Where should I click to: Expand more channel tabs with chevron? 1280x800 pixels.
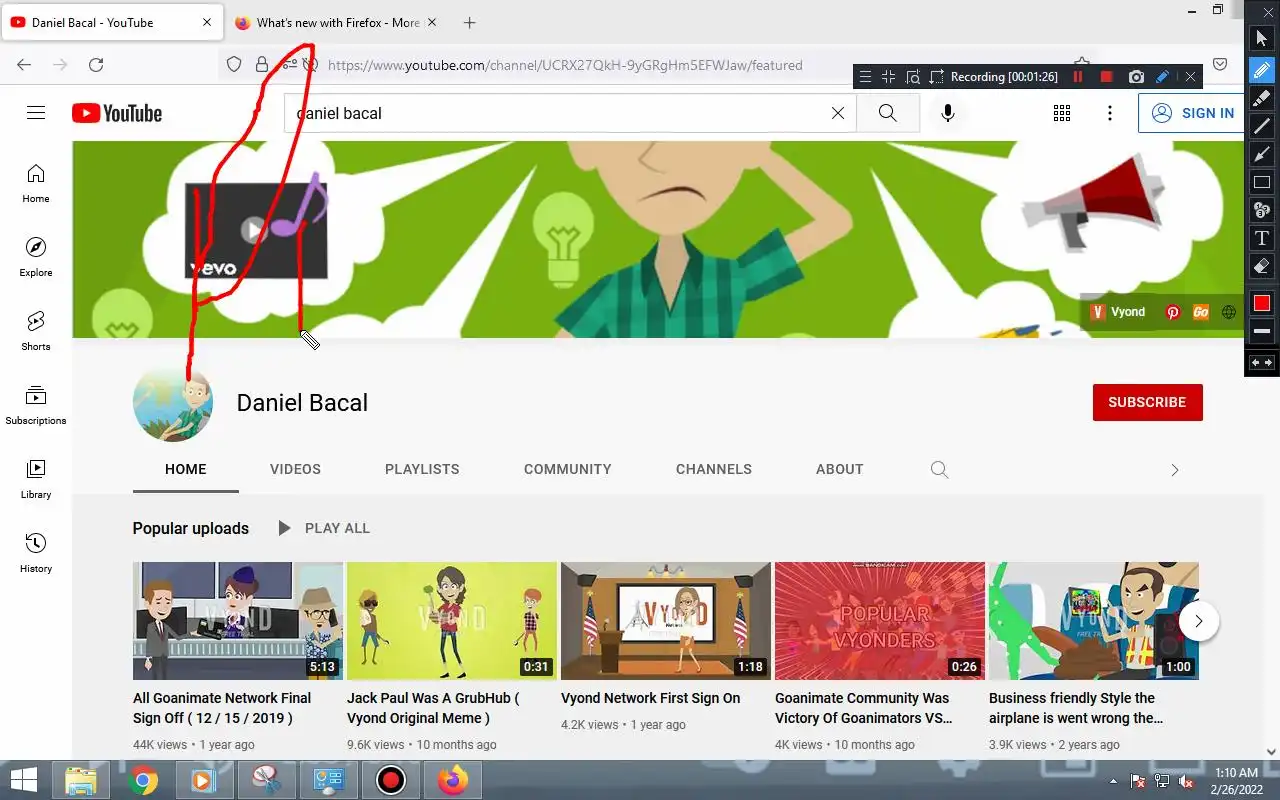click(1175, 469)
